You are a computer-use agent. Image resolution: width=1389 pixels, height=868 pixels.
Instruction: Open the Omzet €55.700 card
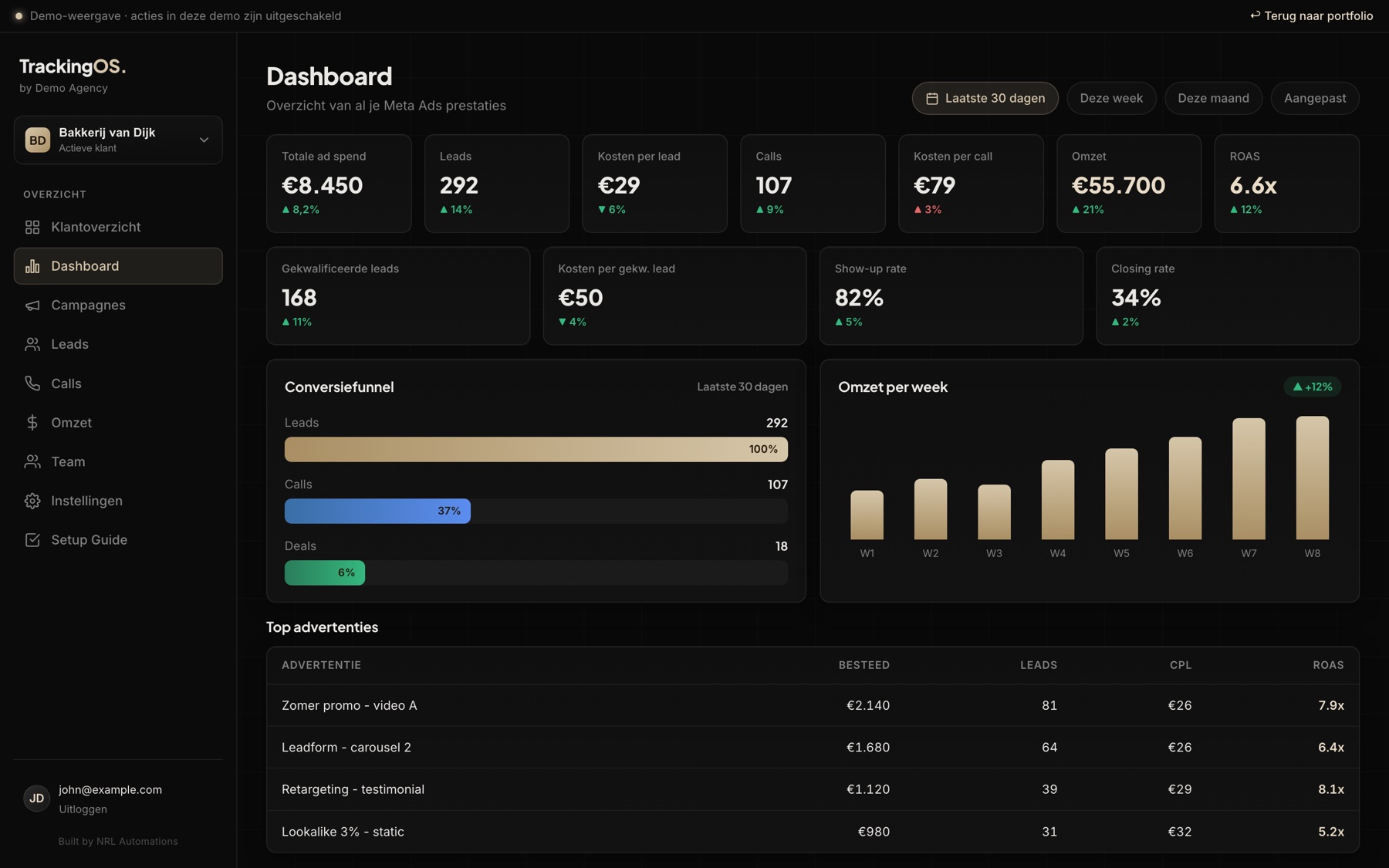coord(1129,184)
